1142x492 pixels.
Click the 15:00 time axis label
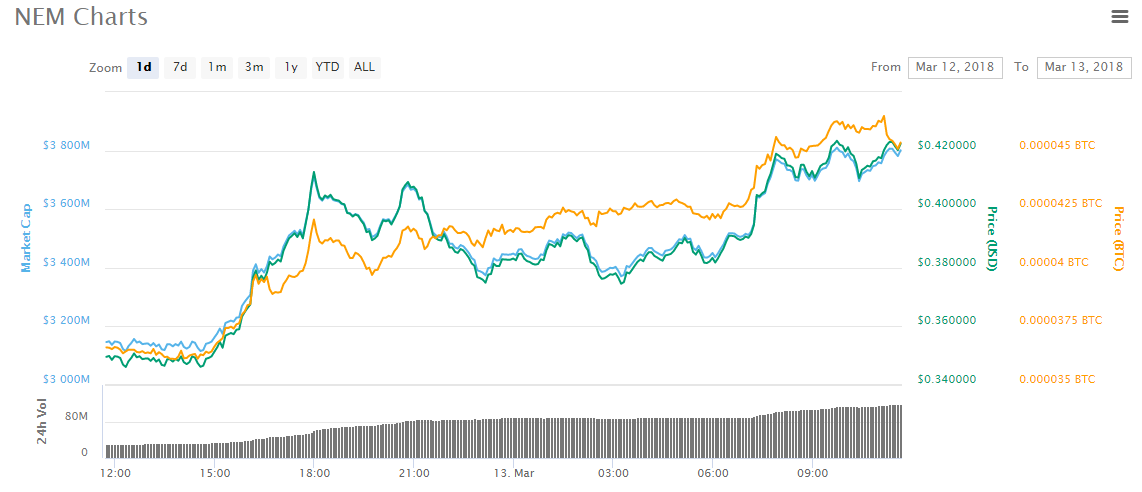(x=215, y=473)
